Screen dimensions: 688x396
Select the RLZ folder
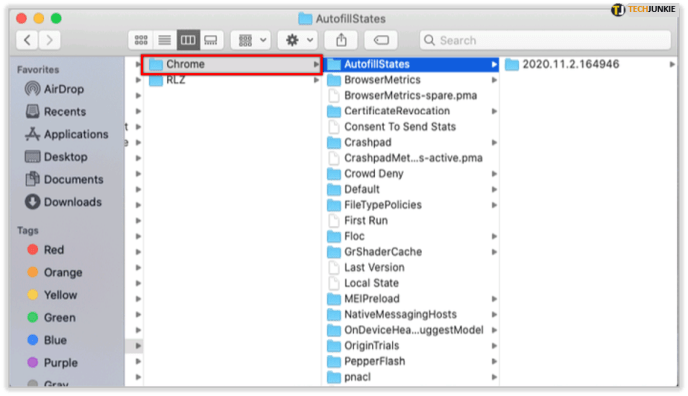(x=233, y=80)
